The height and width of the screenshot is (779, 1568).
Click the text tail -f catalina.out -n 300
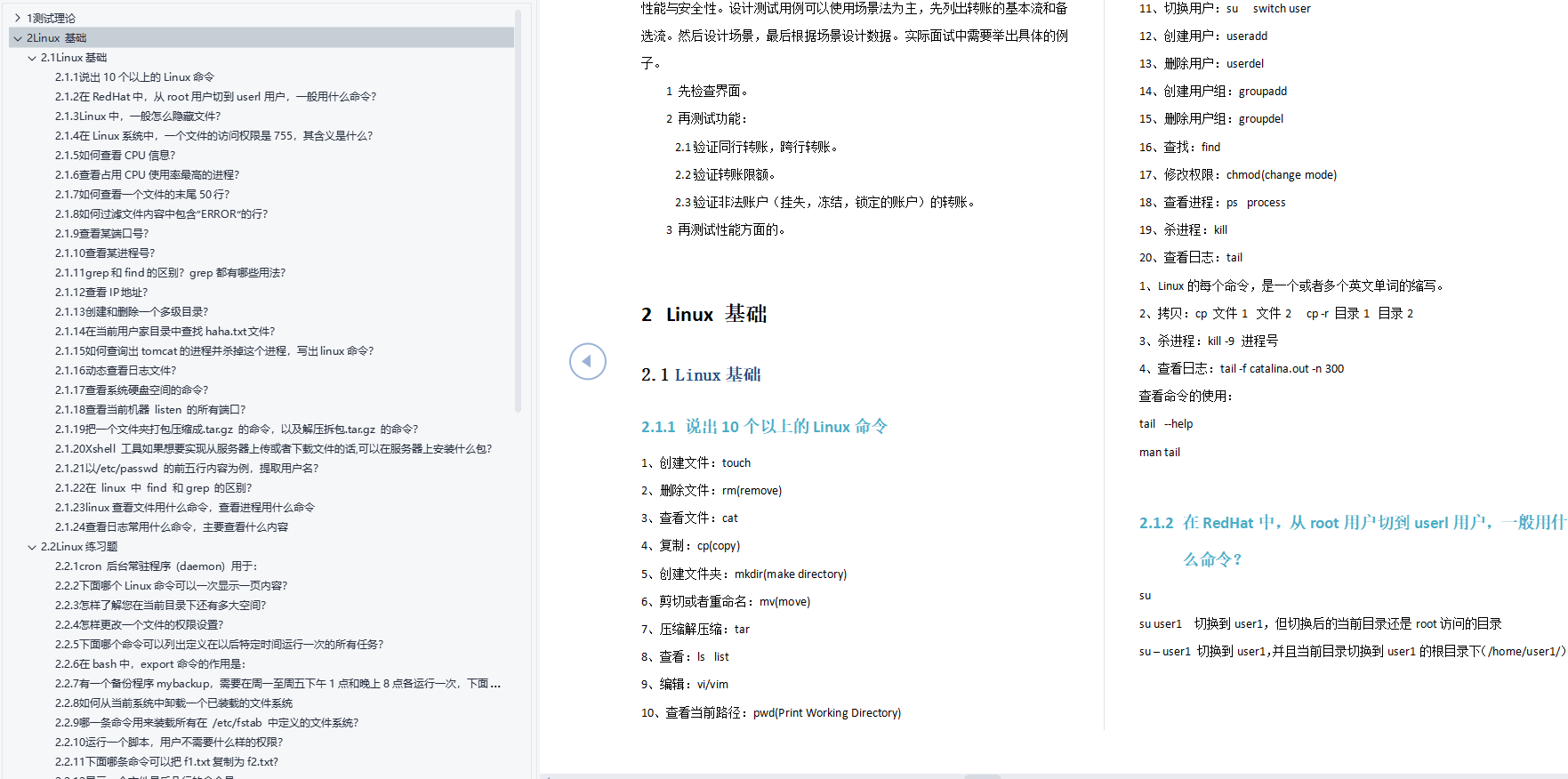point(1282,368)
